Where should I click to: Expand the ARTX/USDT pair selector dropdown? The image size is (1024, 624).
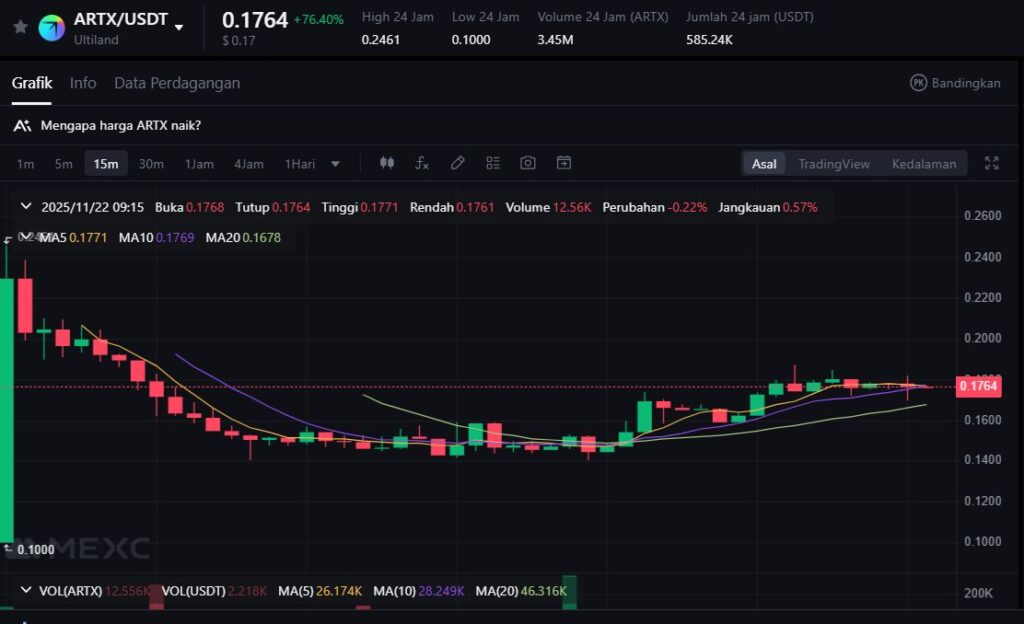179,27
